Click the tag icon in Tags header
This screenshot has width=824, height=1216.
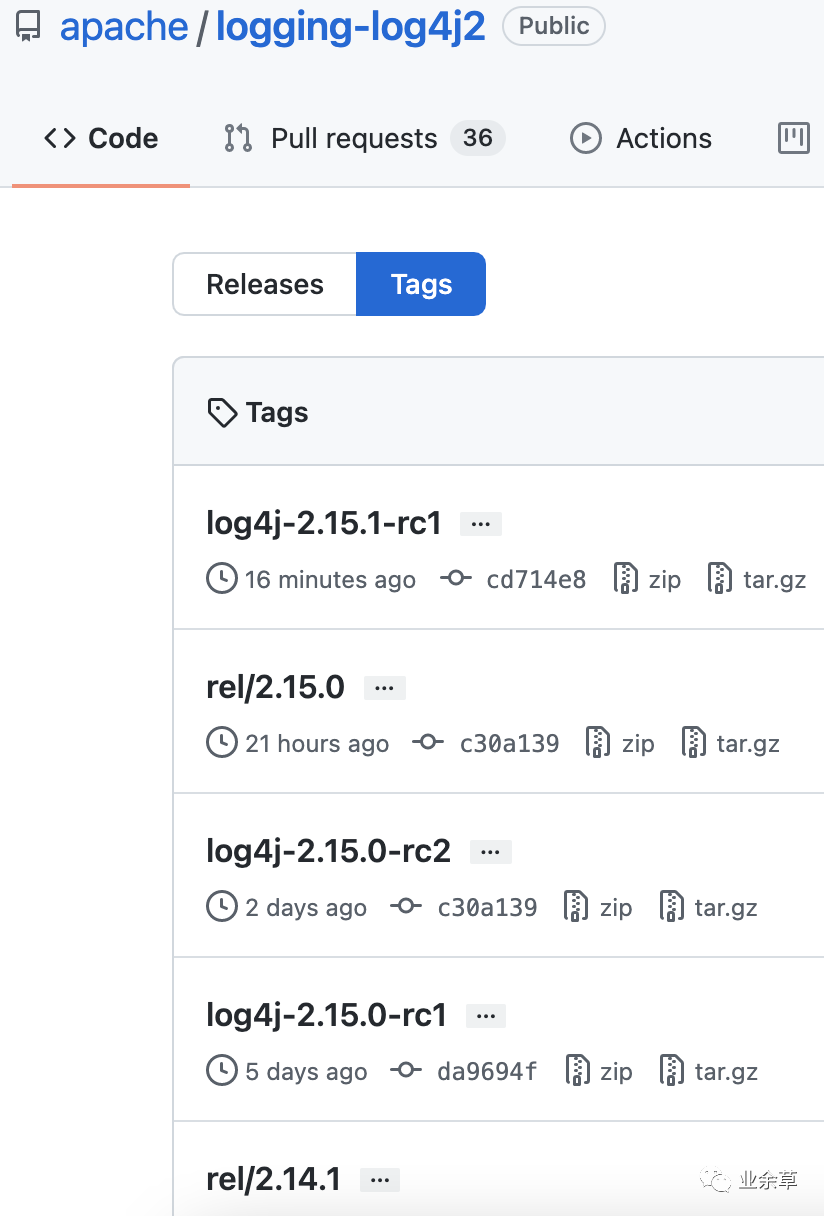(x=221, y=412)
